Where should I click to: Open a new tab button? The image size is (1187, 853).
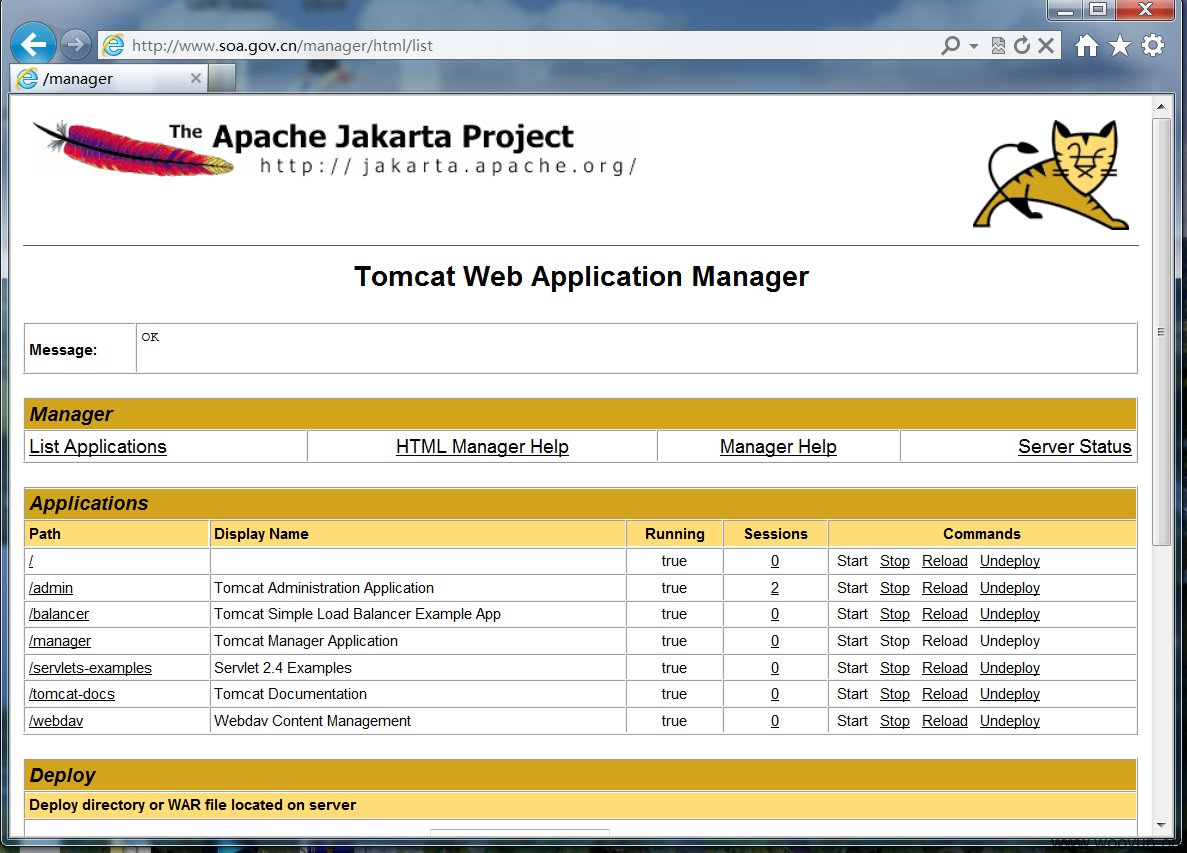[222, 78]
